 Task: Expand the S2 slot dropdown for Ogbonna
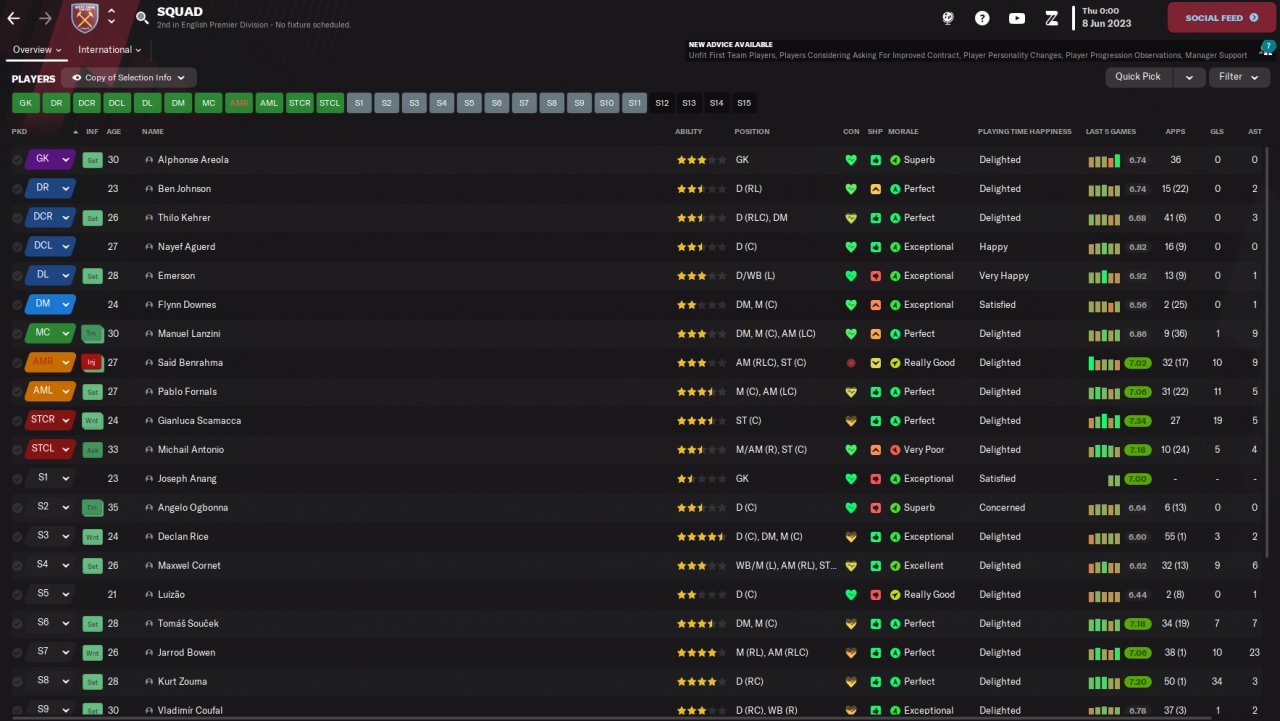pos(66,508)
